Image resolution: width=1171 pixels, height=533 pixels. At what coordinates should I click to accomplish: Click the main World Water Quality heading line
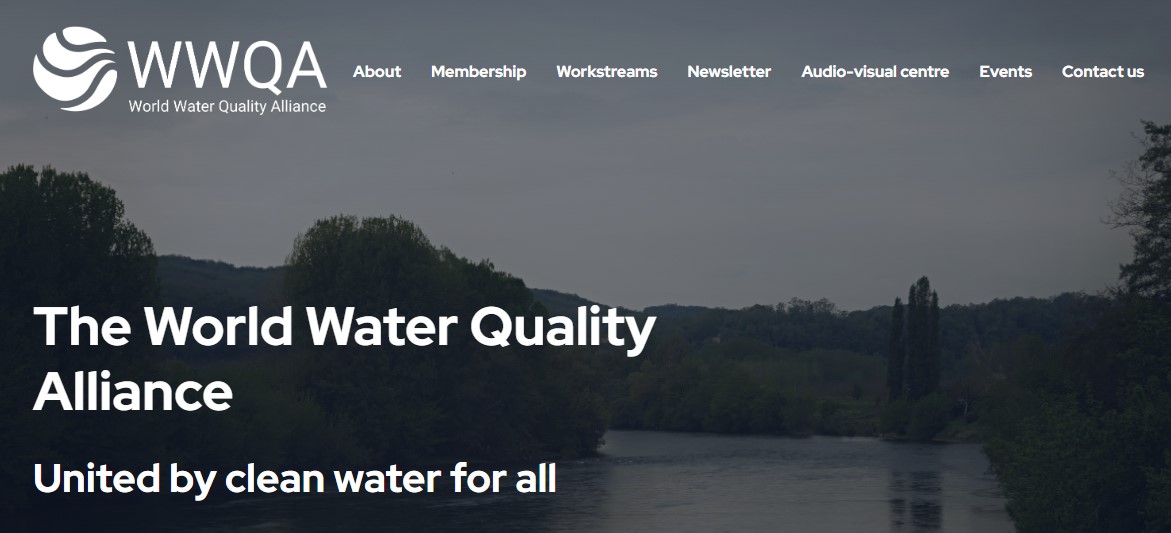pyautogui.click(x=344, y=328)
